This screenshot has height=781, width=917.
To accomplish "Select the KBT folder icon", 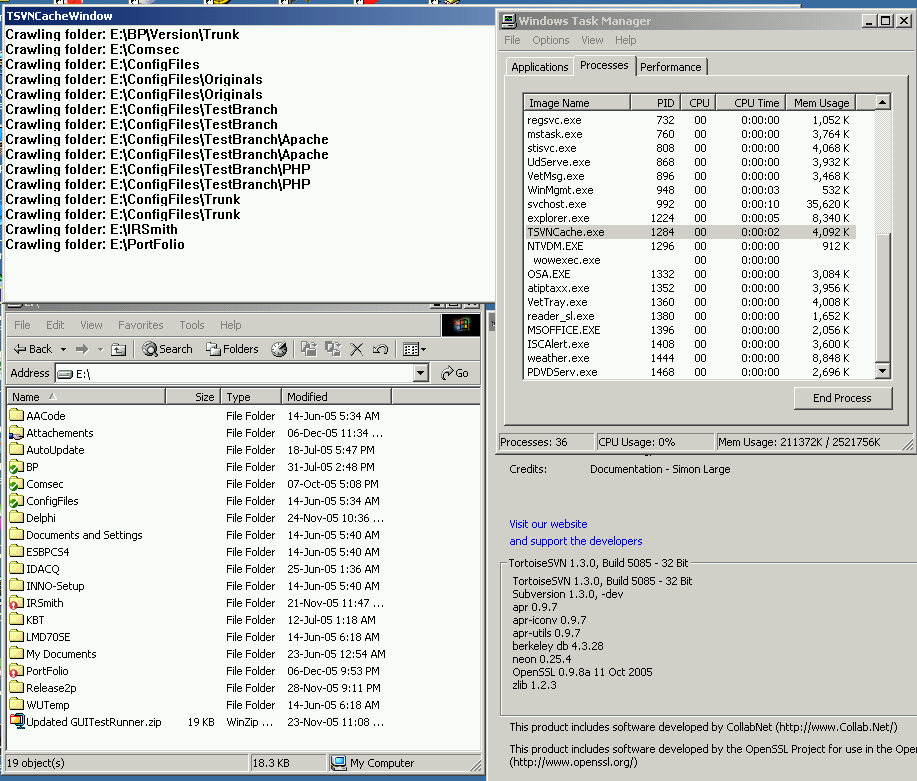I will [x=16, y=620].
